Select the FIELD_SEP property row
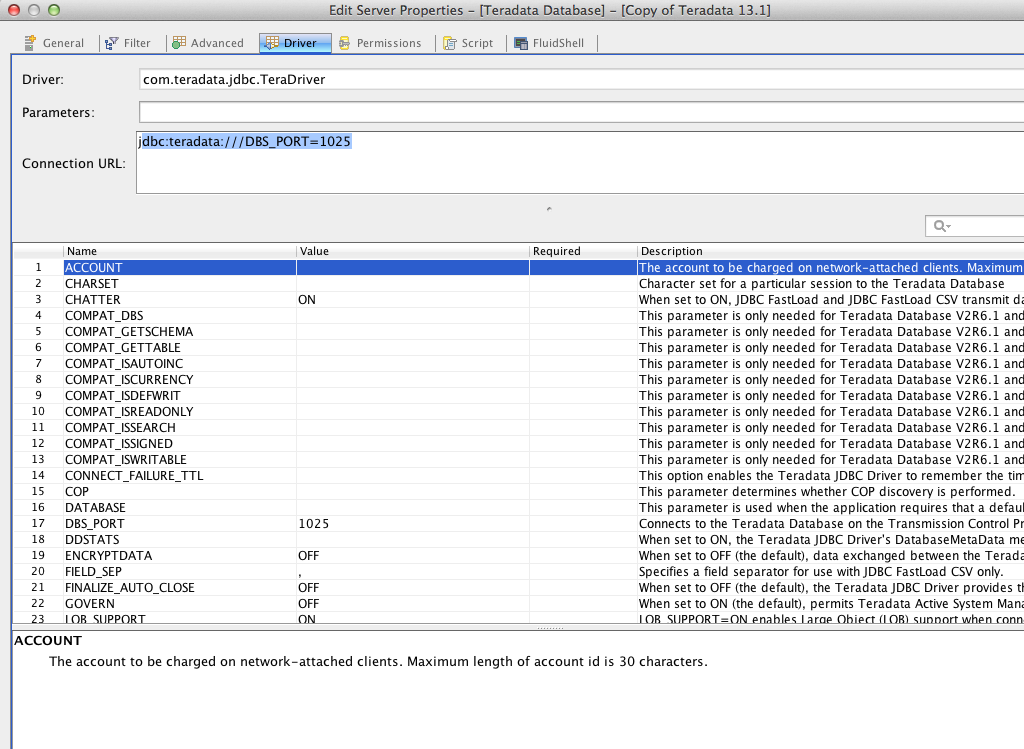The height and width of the screenshot is (749, 1024). tap(519, 571)
